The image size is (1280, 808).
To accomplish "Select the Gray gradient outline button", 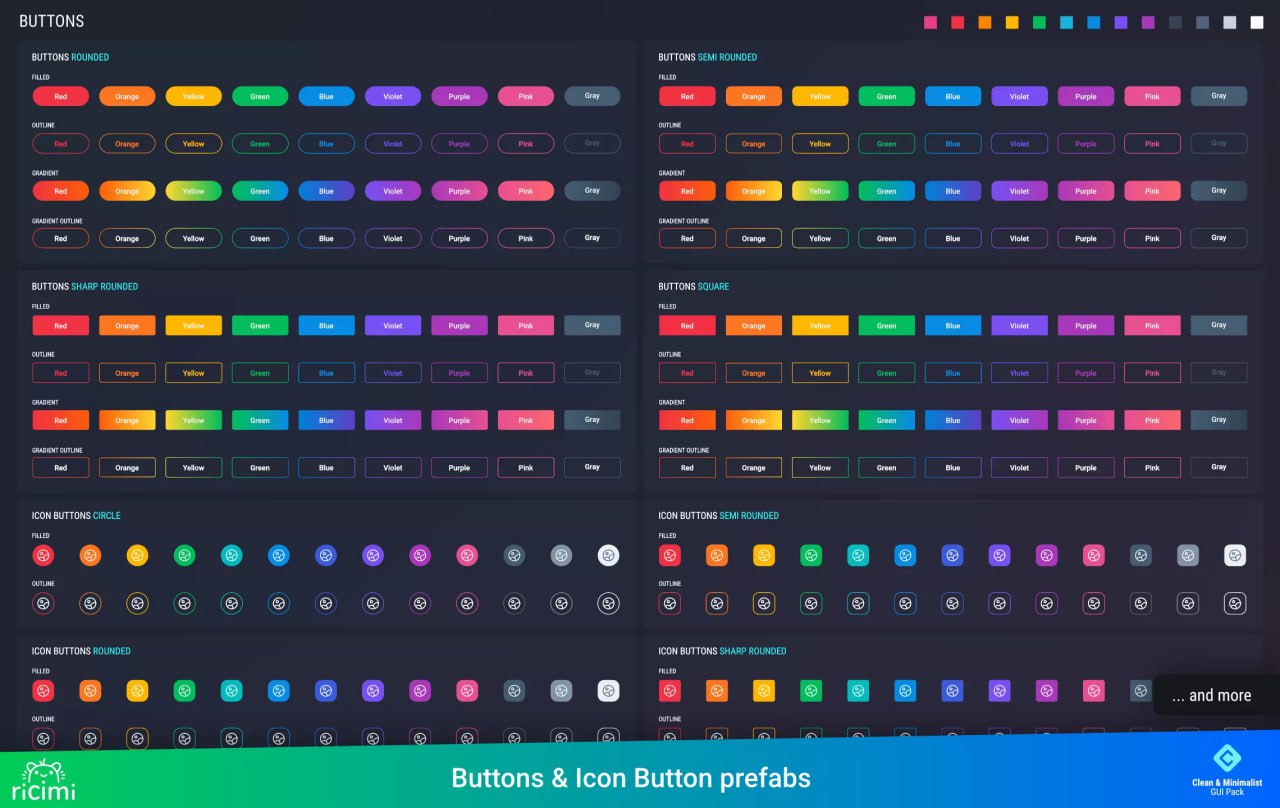I will point(592,238).
